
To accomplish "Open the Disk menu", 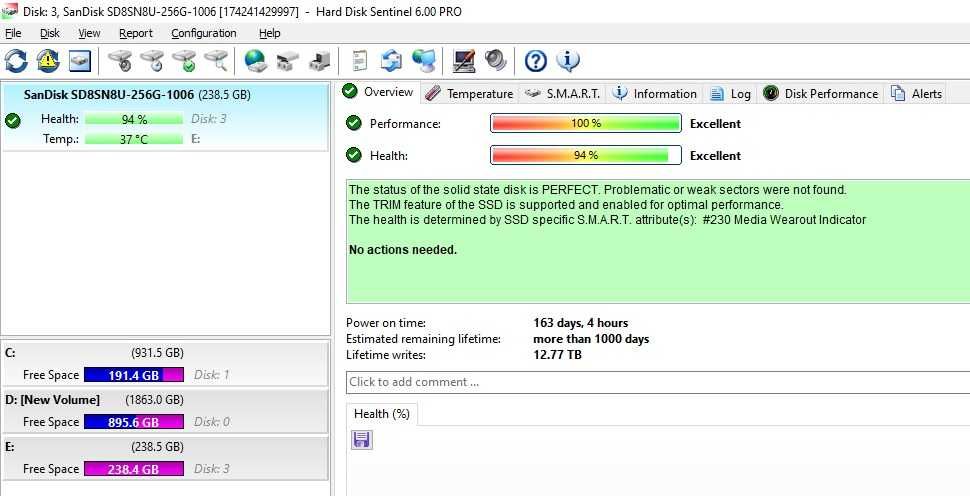I will [x=49, y=33].
